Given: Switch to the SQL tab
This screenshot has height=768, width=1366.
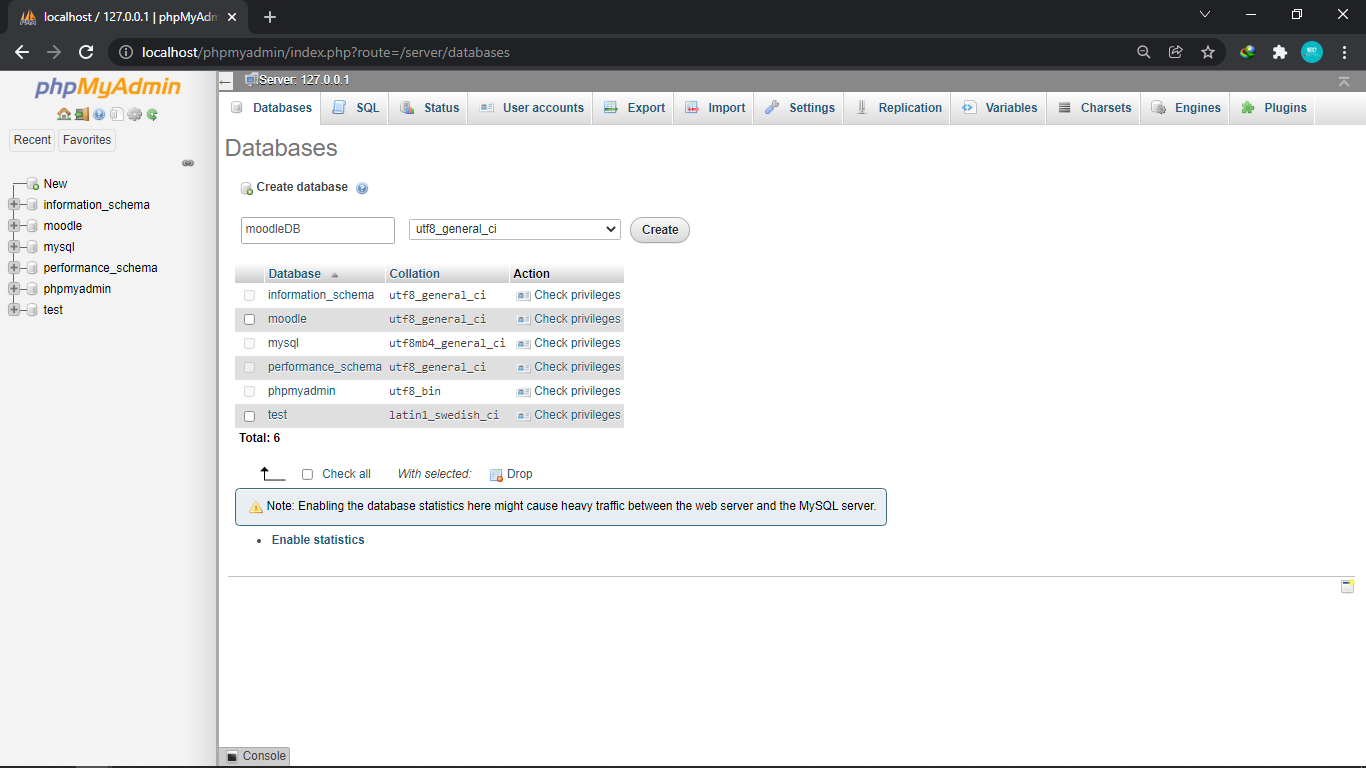Looking at the screenshot, I should (x=356, y=108).
